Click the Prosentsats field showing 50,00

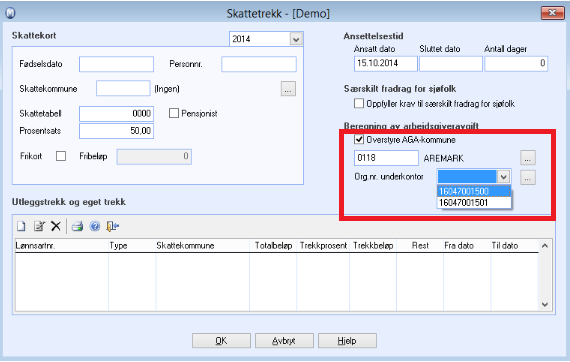pyautogui.click(x=116, y=131)
